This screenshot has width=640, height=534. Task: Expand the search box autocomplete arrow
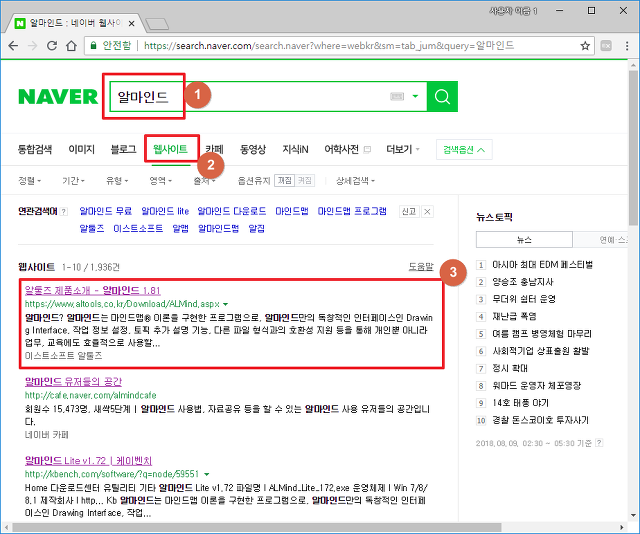point(415,97)
